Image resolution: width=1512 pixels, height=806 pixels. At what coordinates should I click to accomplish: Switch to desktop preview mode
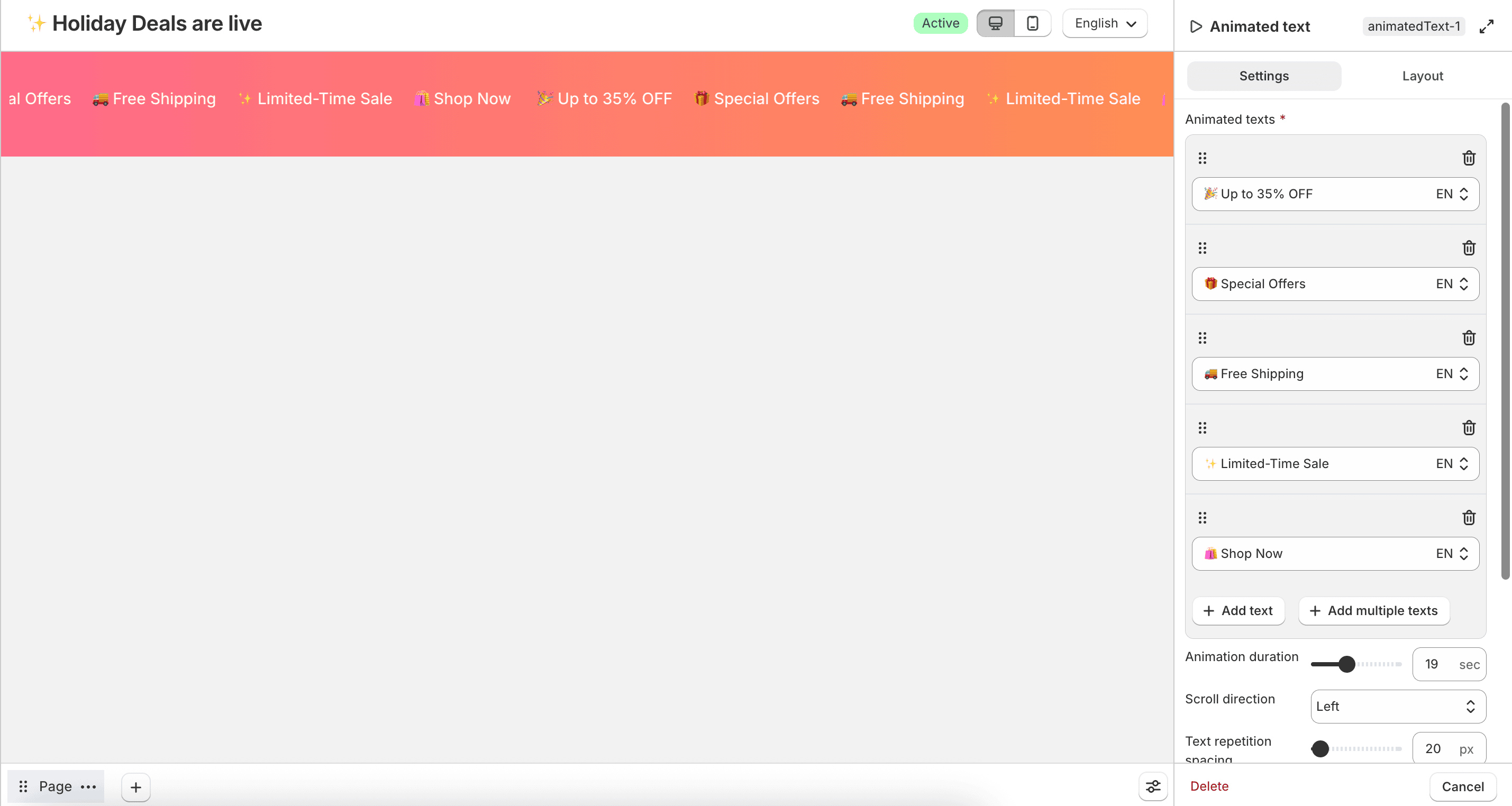point(996,23)
